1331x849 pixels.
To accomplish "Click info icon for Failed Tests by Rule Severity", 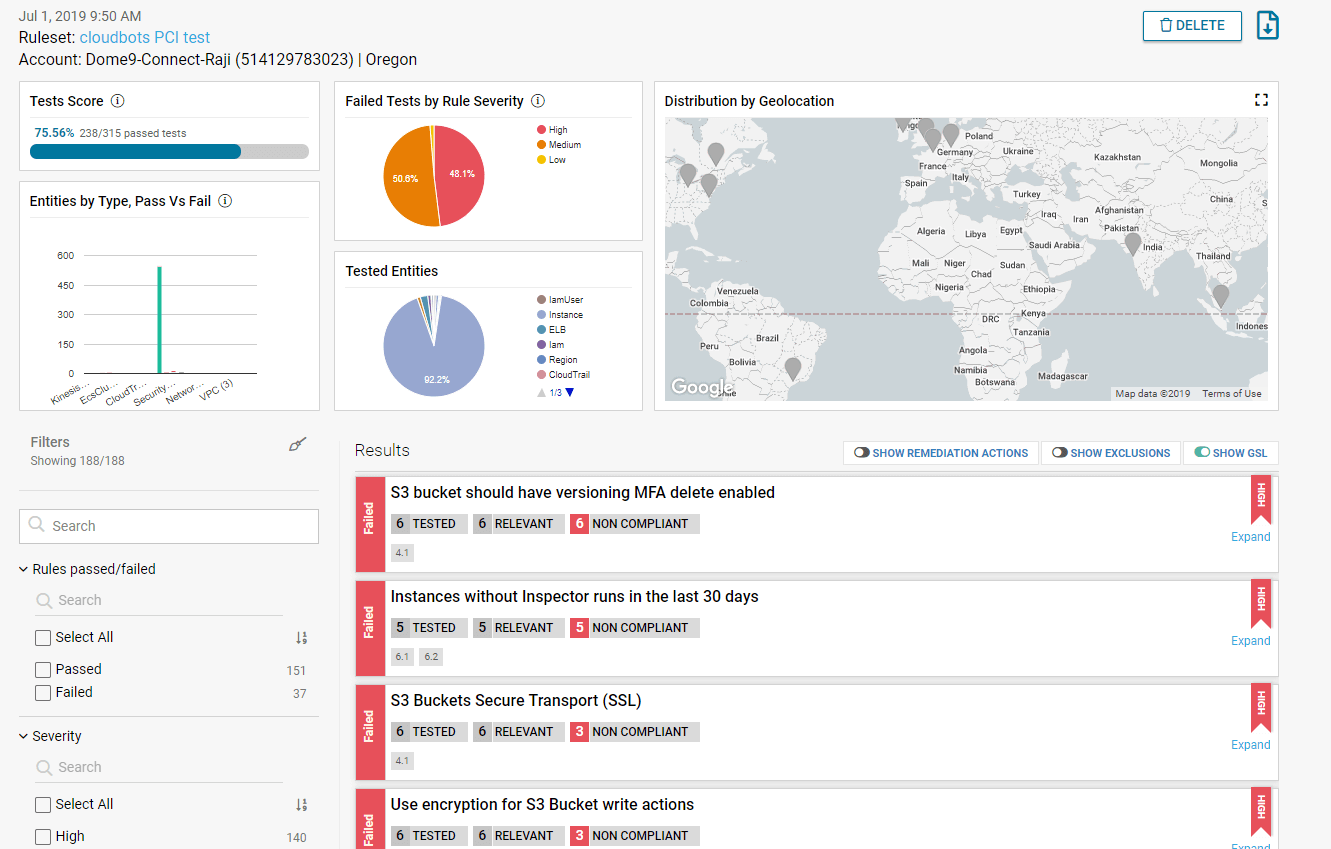I will pyautogui.click(x=538, y=101).
